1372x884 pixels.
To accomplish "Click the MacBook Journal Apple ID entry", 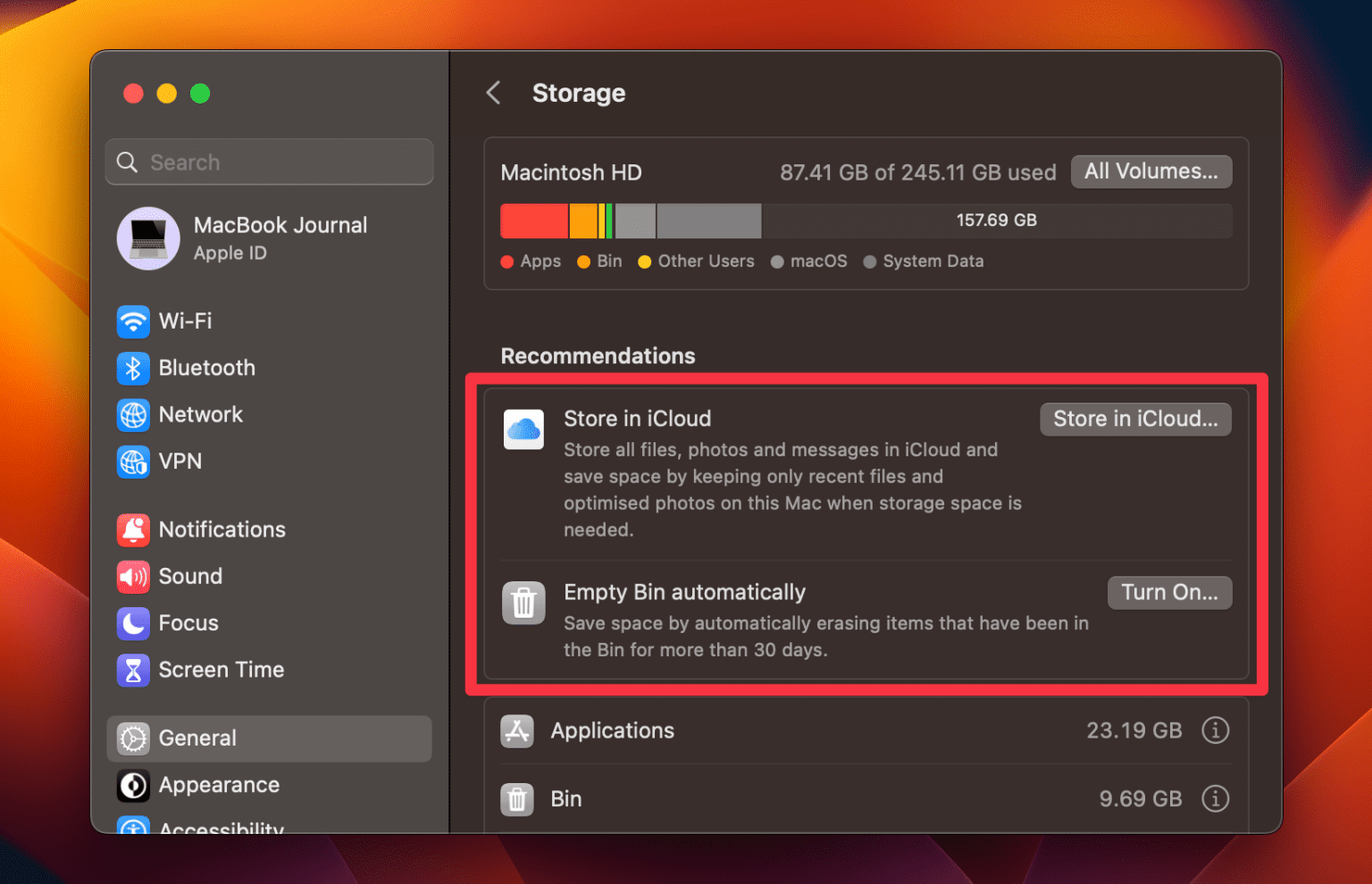I will coord(268,238).
